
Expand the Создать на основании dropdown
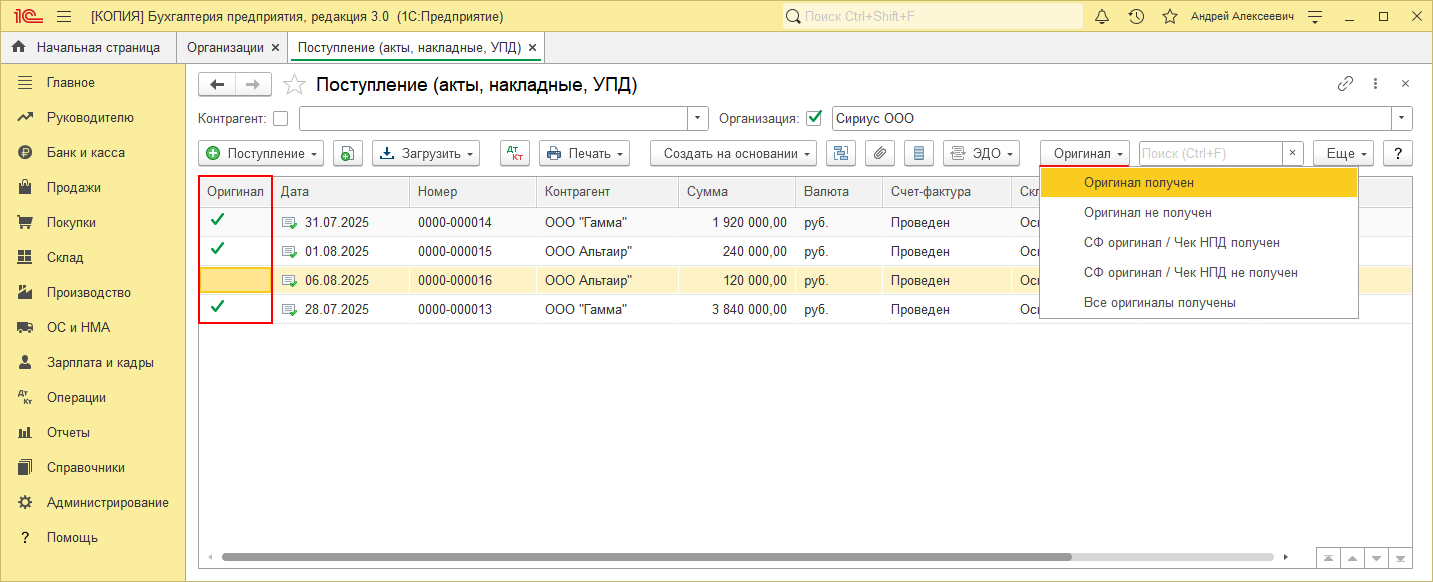[733, 153]
